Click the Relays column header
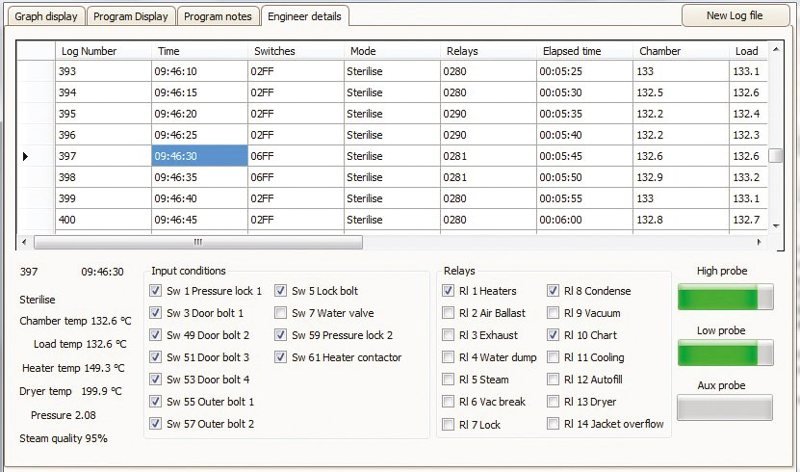Screen dimensions: 800x472 click(488, 51)
